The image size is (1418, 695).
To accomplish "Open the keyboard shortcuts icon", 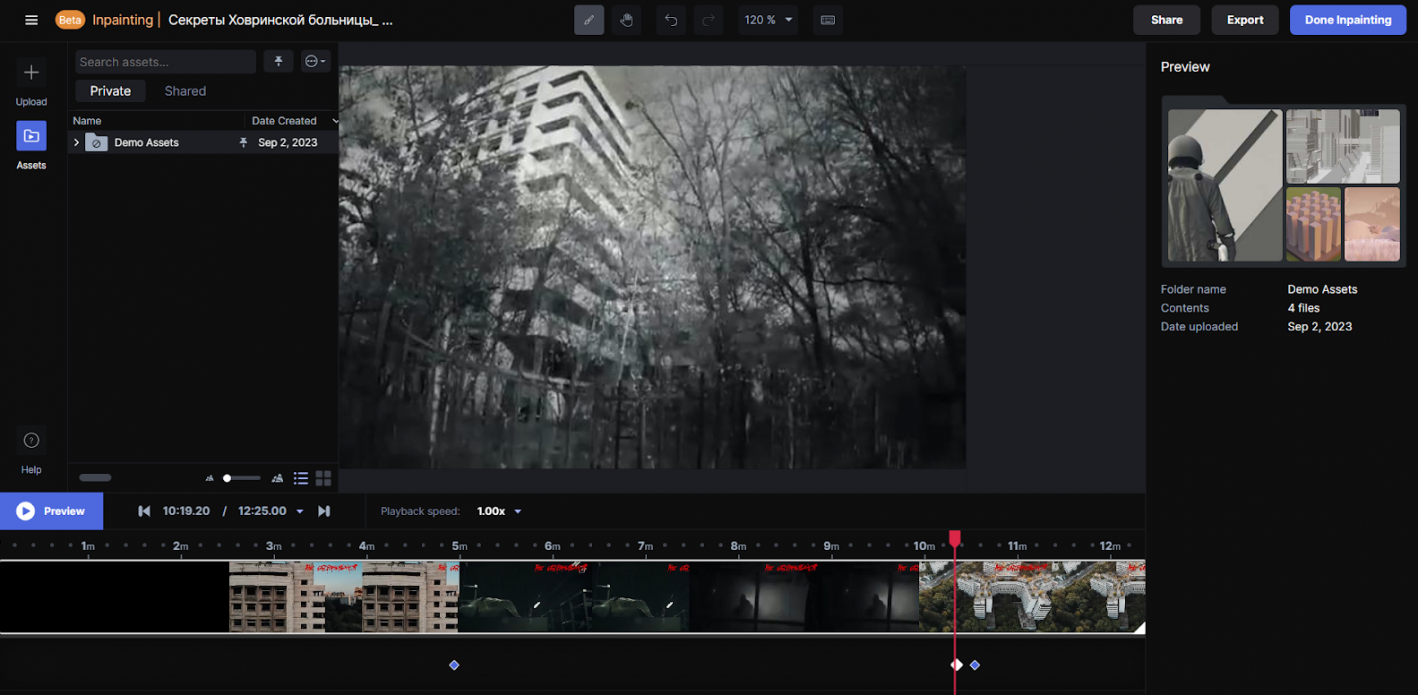I will pyautogui.click(x=827, y=20).
